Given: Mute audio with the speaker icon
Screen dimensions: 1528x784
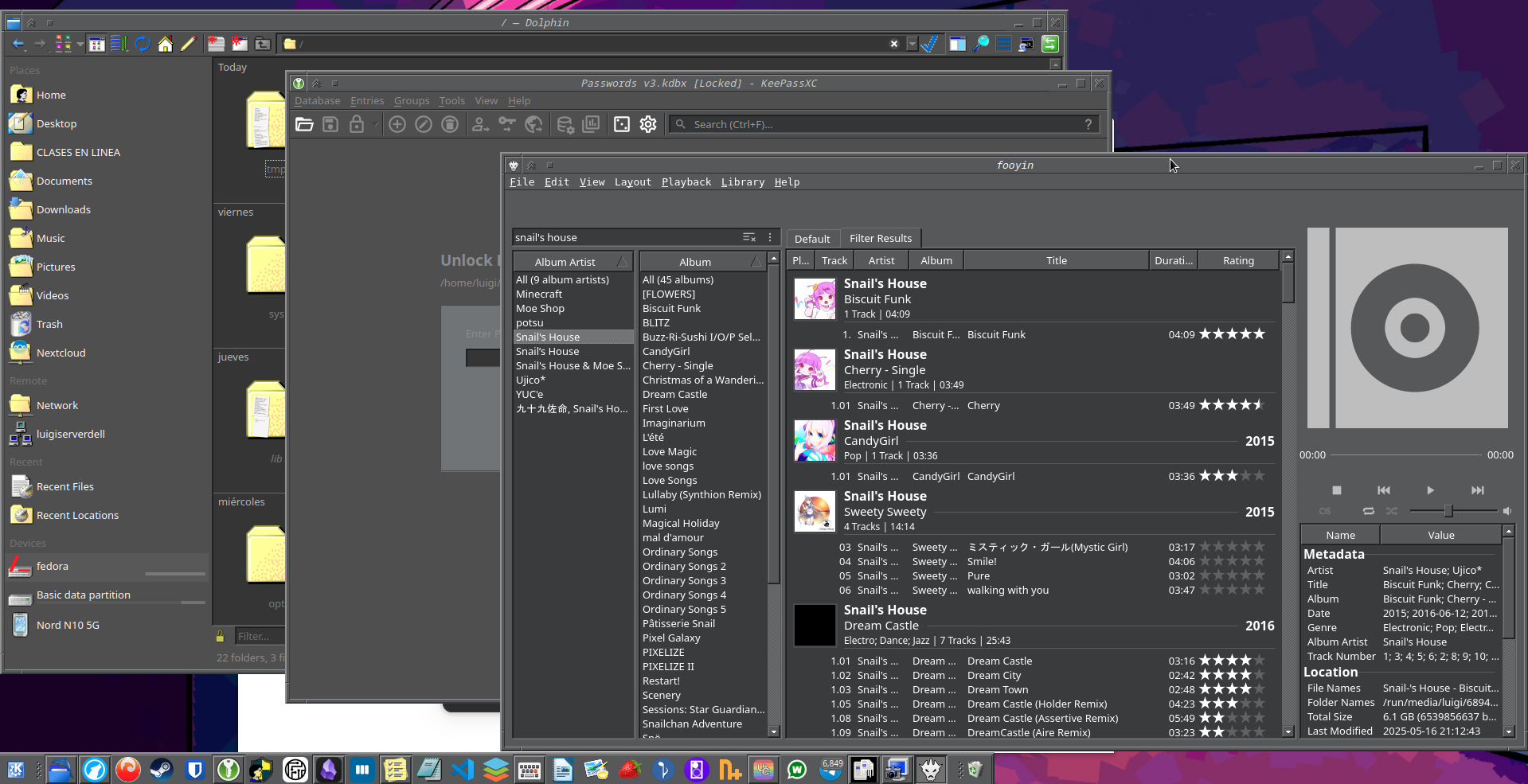Looking at the screenshot, I should click(x=1507, y=511).
